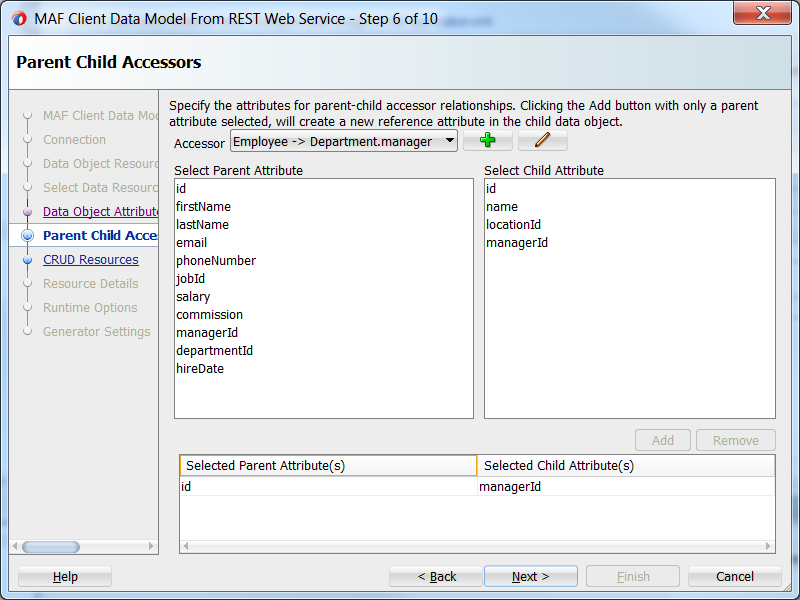
Task: Click the < Back button
Action: point(436,577)
